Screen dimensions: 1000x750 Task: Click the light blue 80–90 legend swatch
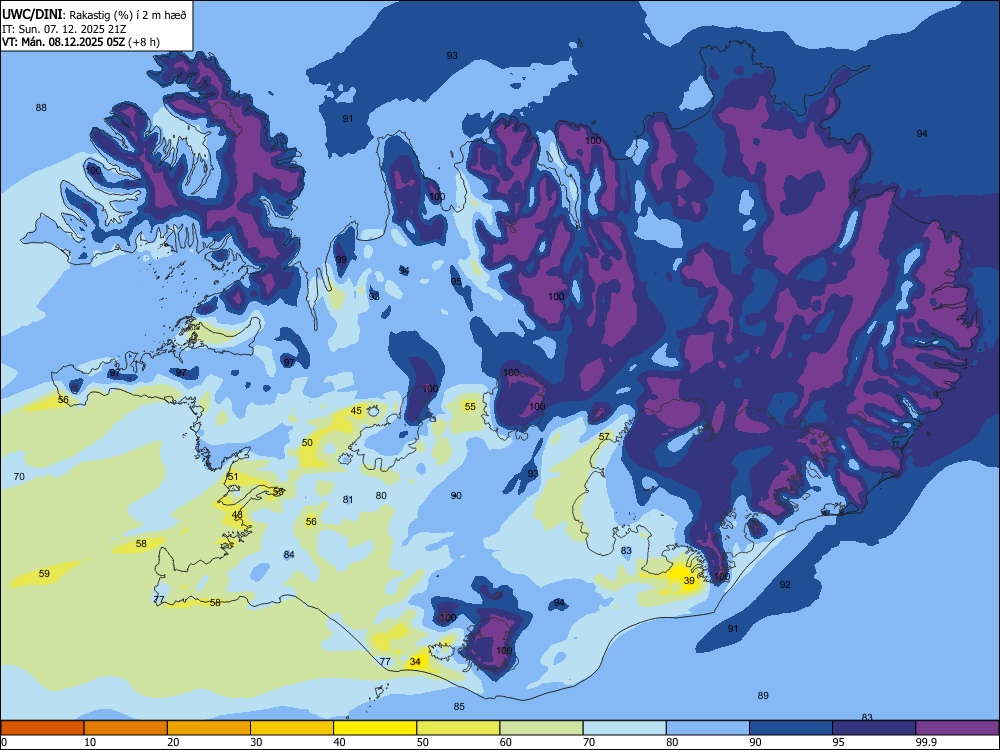click(x=708, y=728)
